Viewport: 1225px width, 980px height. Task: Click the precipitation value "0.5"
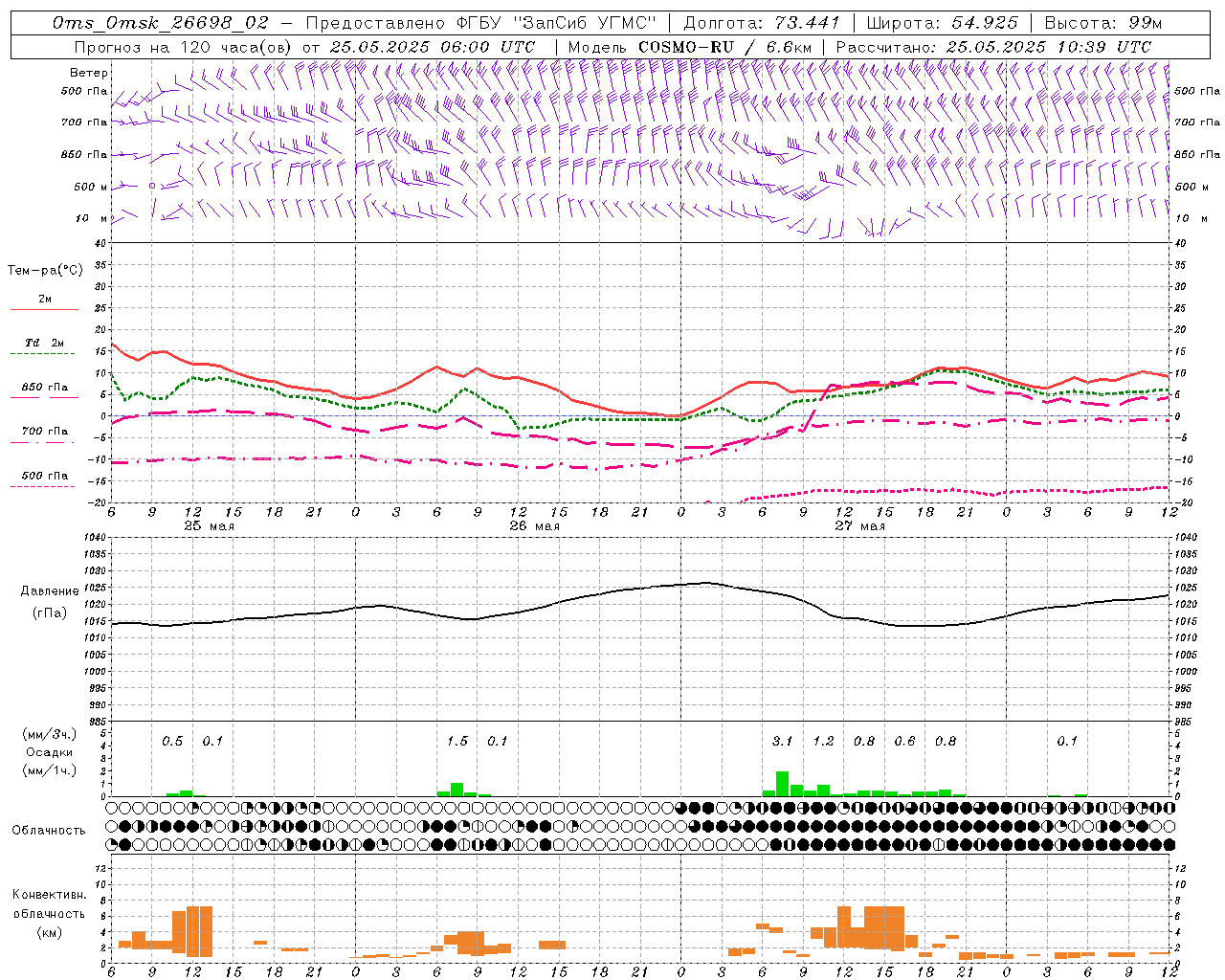pyautogui.click(x=171, y=741)
